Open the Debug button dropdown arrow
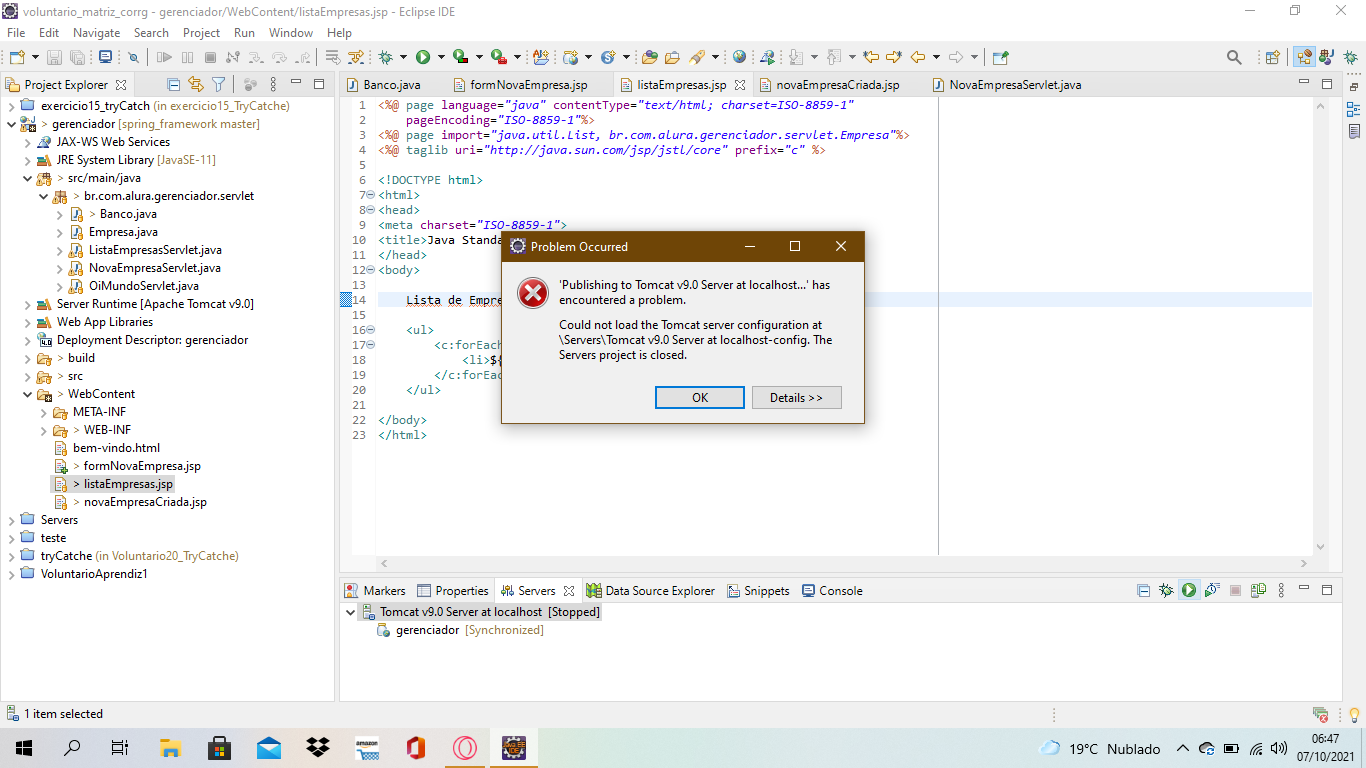Screen dimensions: 1366x768 (x=403, y=58)
